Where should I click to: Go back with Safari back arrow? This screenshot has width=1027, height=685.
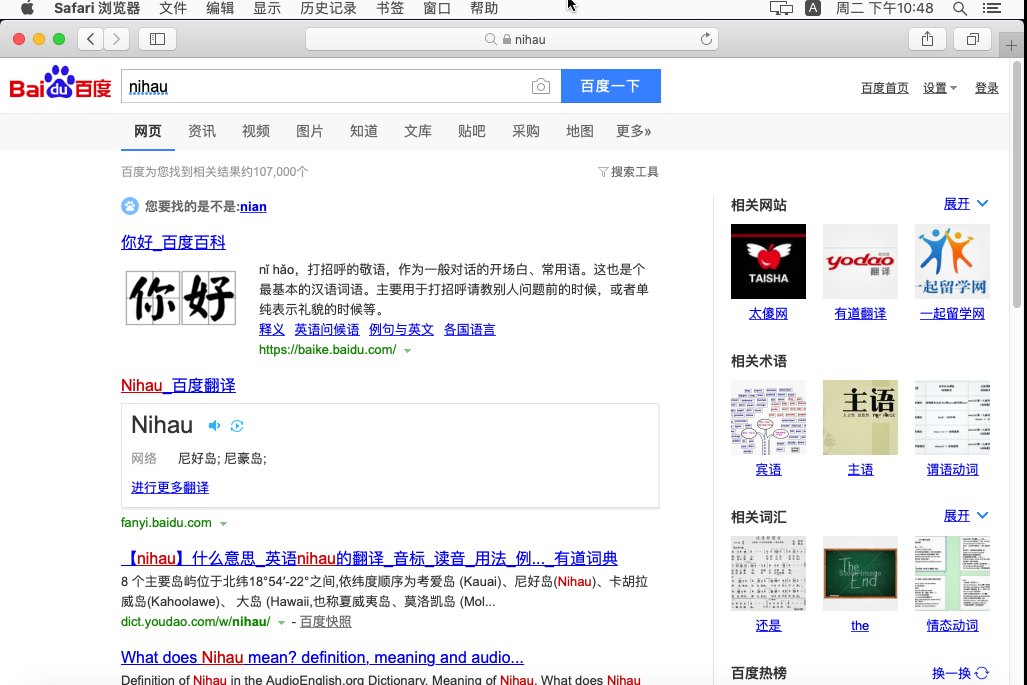click(90, 39)
